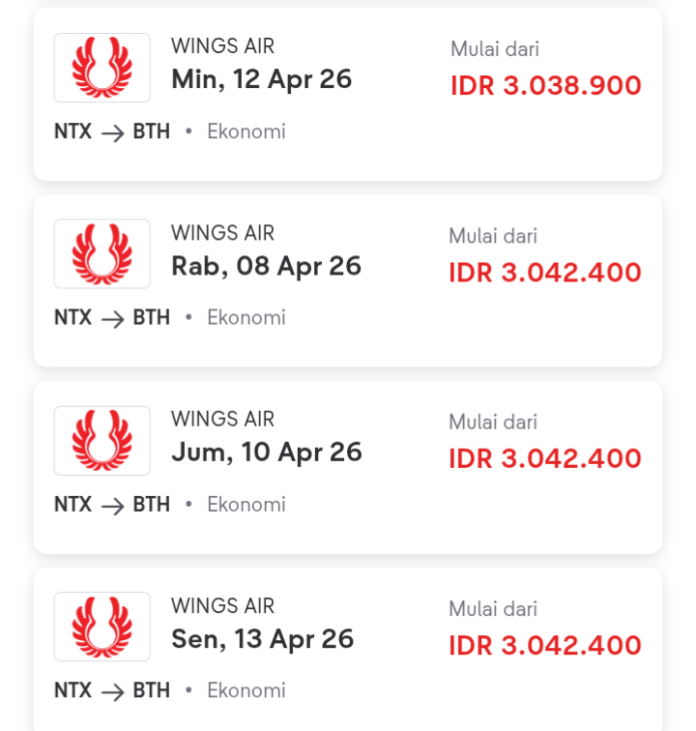
Task: Click Wings Air logo on 12 Apr flight
Action: pos(102,68)
